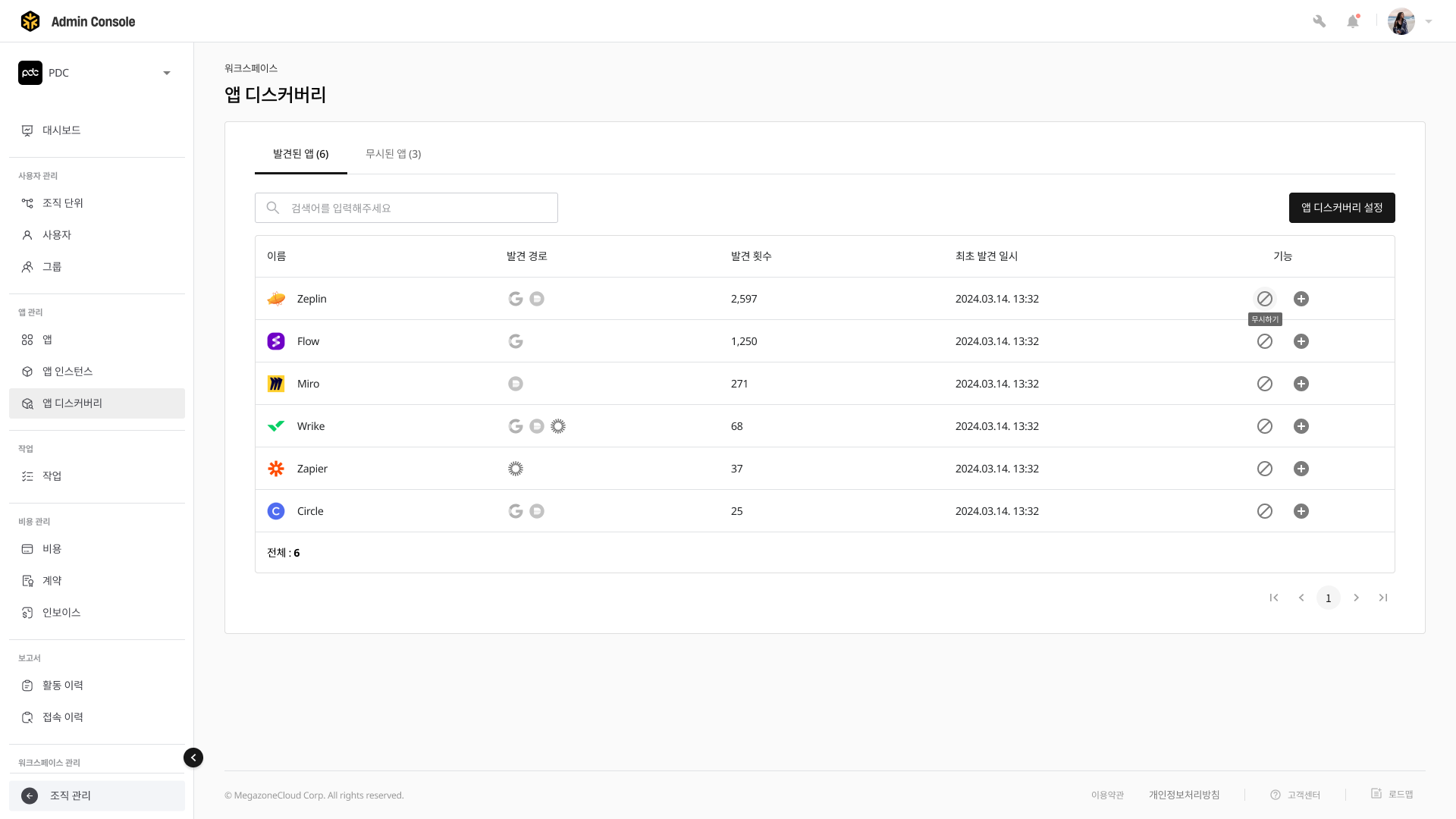Open the notifications bell
The width and height of the screenshot is (1456, 819).
1353,21
